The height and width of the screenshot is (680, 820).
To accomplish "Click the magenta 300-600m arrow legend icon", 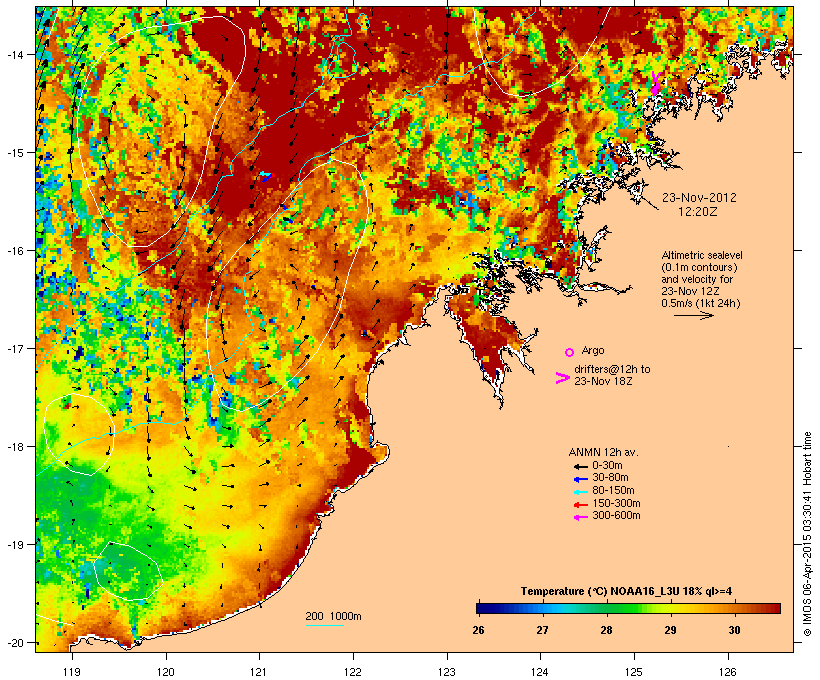I will 580,517.
